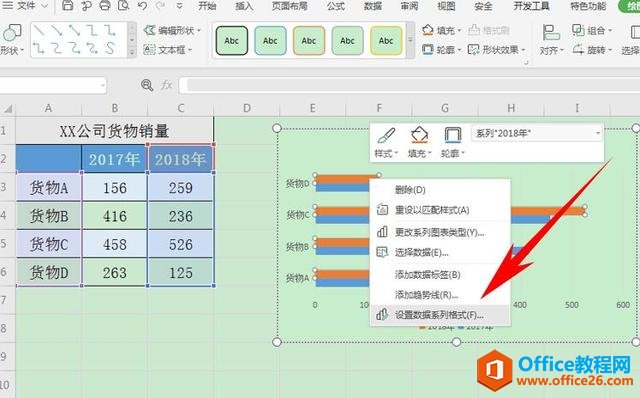640x398 pixels.
Task: Choose 添加趋势线(R) from context menu
Action: [x=440, y=295]
